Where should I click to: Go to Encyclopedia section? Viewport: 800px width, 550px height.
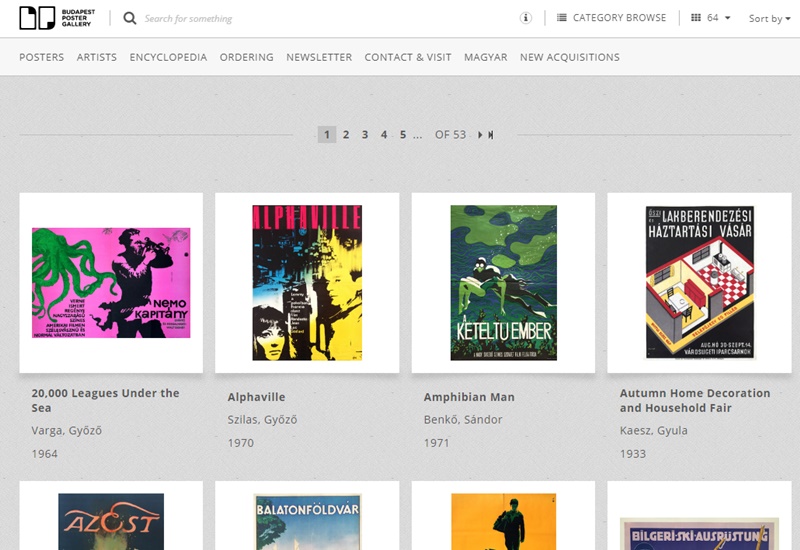coord(168,57)
